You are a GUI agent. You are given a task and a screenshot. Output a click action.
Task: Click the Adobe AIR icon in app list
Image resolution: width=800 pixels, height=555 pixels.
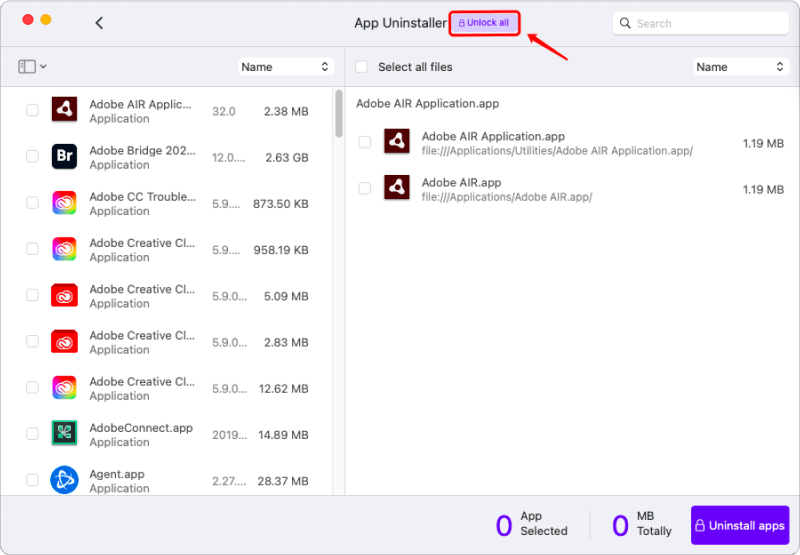click(x=64, y=109)
